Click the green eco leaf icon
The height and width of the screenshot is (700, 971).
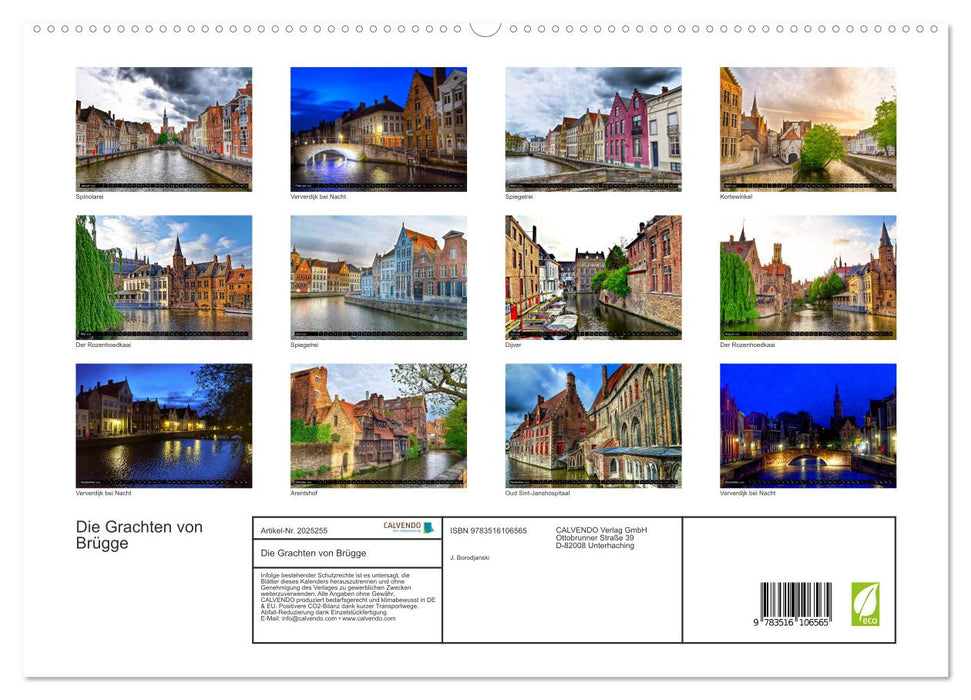tap(865, 604)
